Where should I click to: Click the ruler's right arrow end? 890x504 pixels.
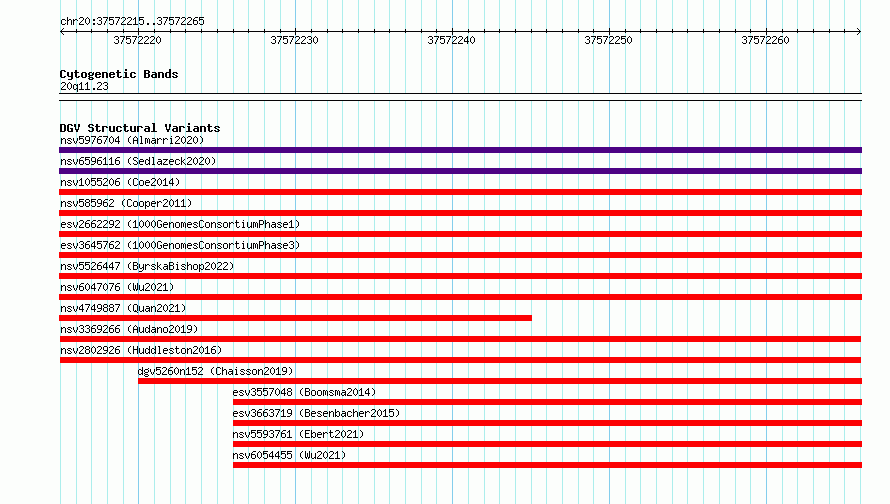coord(859,32)
